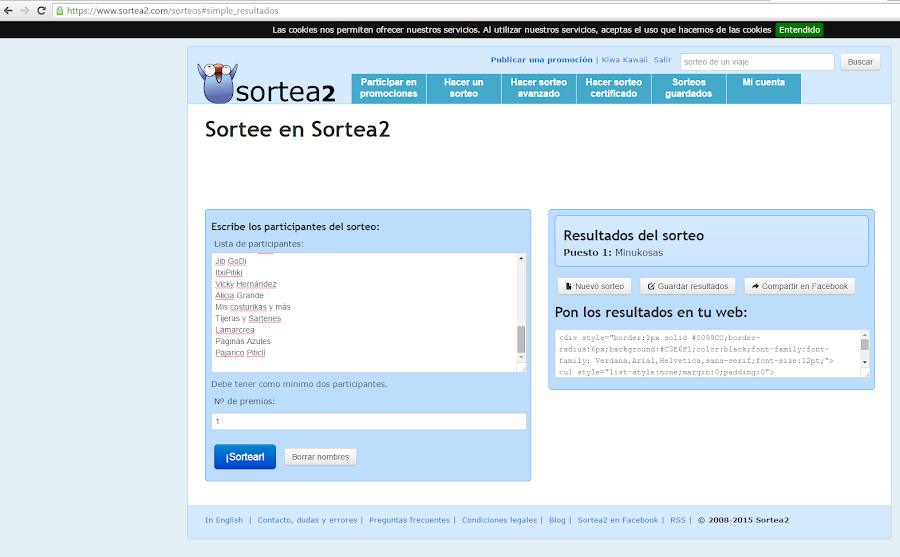Click participants list scroll down arrow
This screenshot has height=557, width=900.
(521, 357)
